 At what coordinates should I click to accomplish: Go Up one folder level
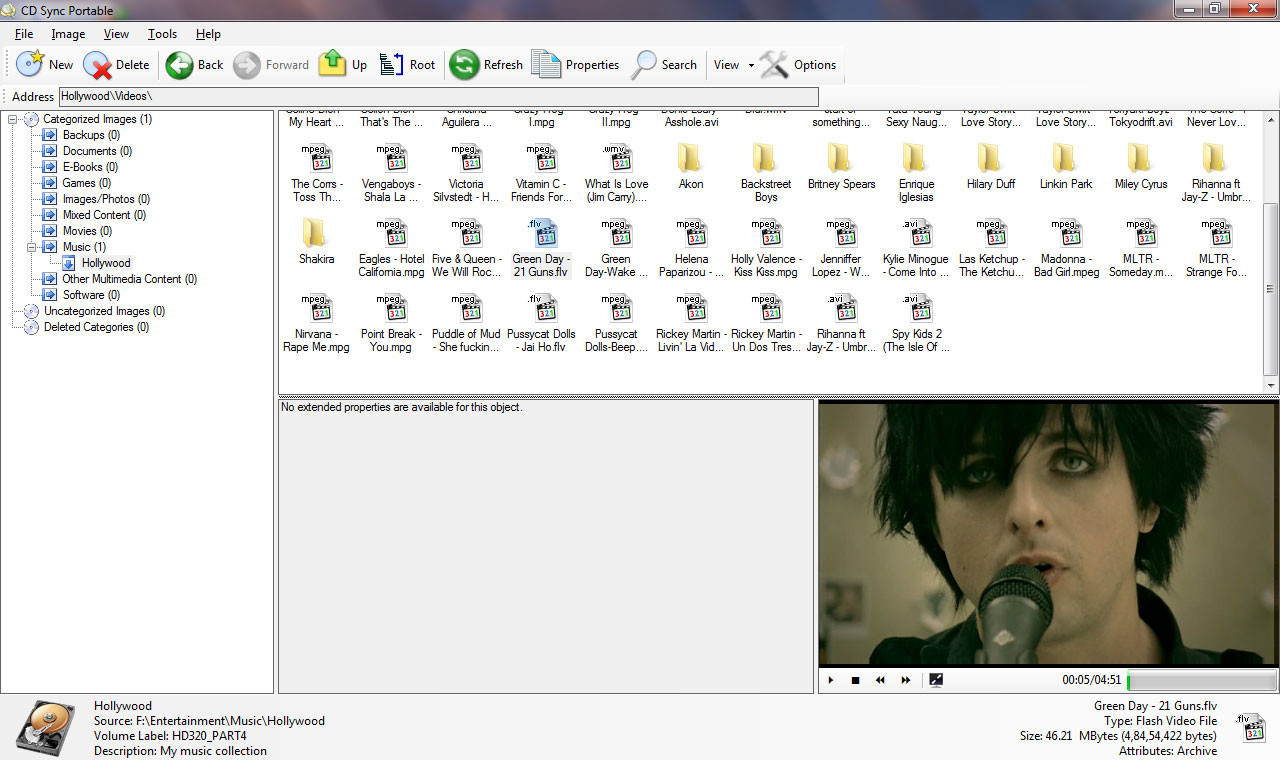tap(343, 65)
